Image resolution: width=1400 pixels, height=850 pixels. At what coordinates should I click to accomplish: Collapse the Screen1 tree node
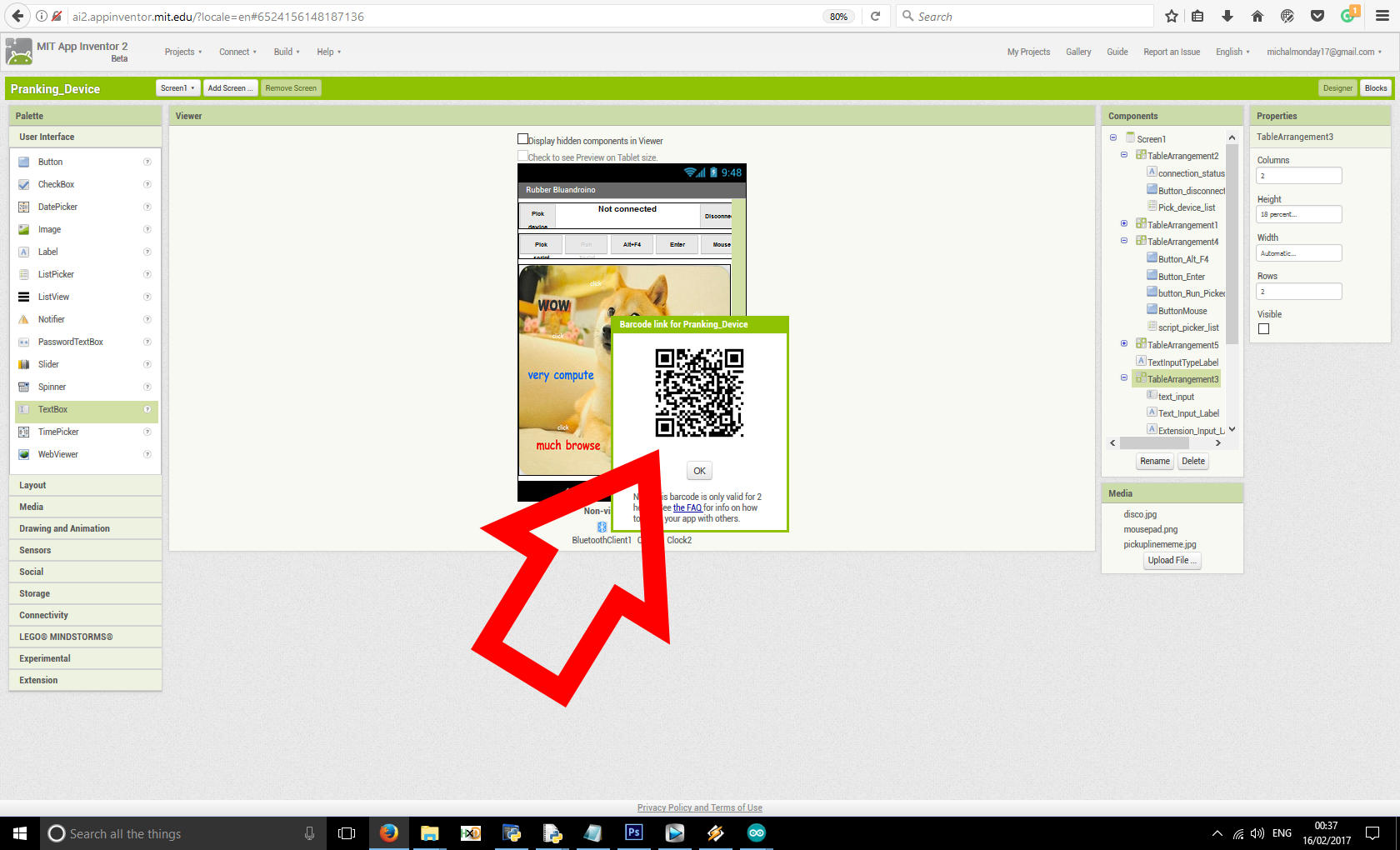pos(1113,138)
